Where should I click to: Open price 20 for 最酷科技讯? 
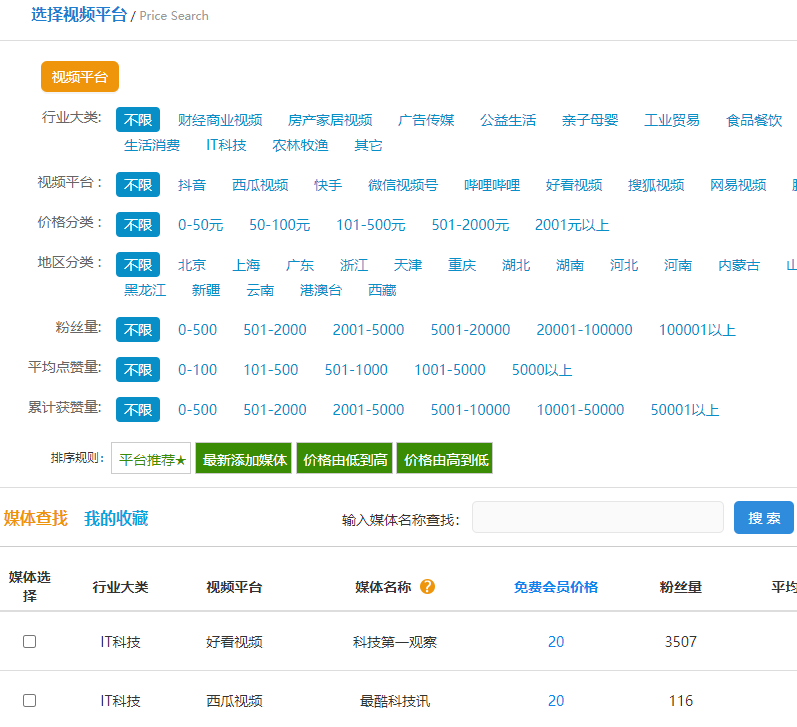coord(556,701)
